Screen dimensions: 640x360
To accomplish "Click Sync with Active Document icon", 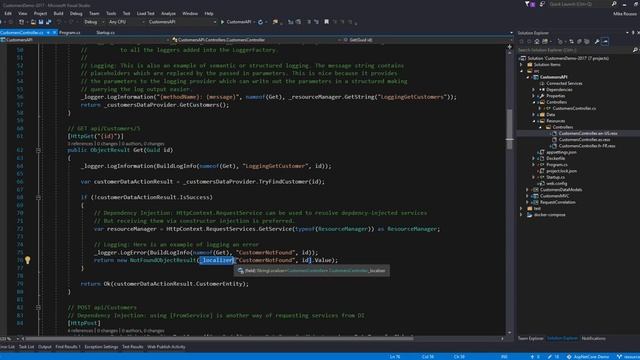I will [571, 42].
